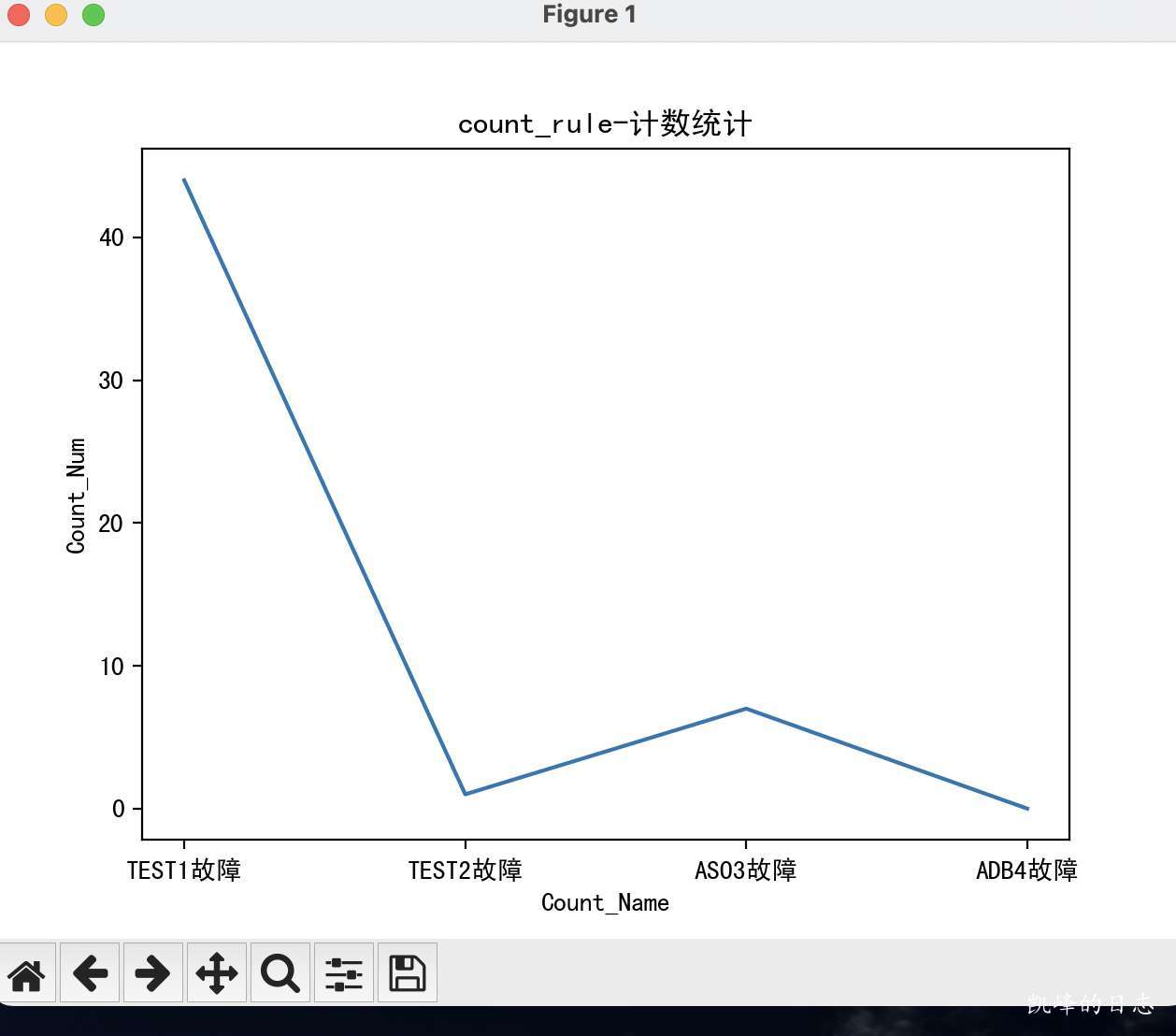
Task: Select the TEST1故障 x-axis tick label
Action: (x=184, y=871)
